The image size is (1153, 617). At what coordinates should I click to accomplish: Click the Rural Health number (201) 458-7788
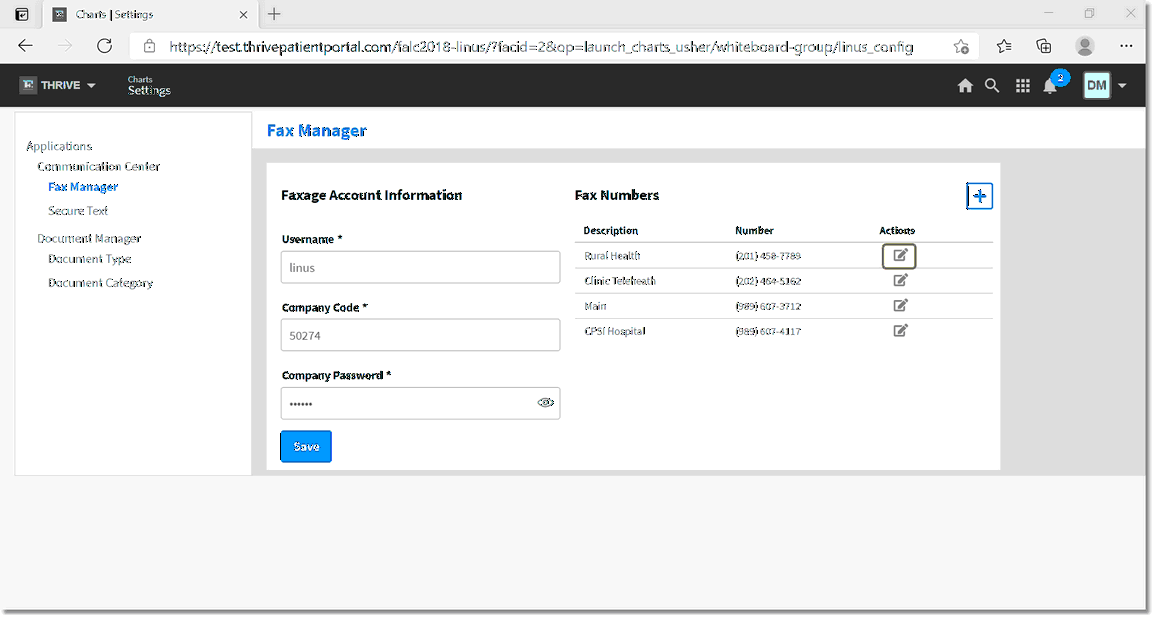click(x=768, y=256)
